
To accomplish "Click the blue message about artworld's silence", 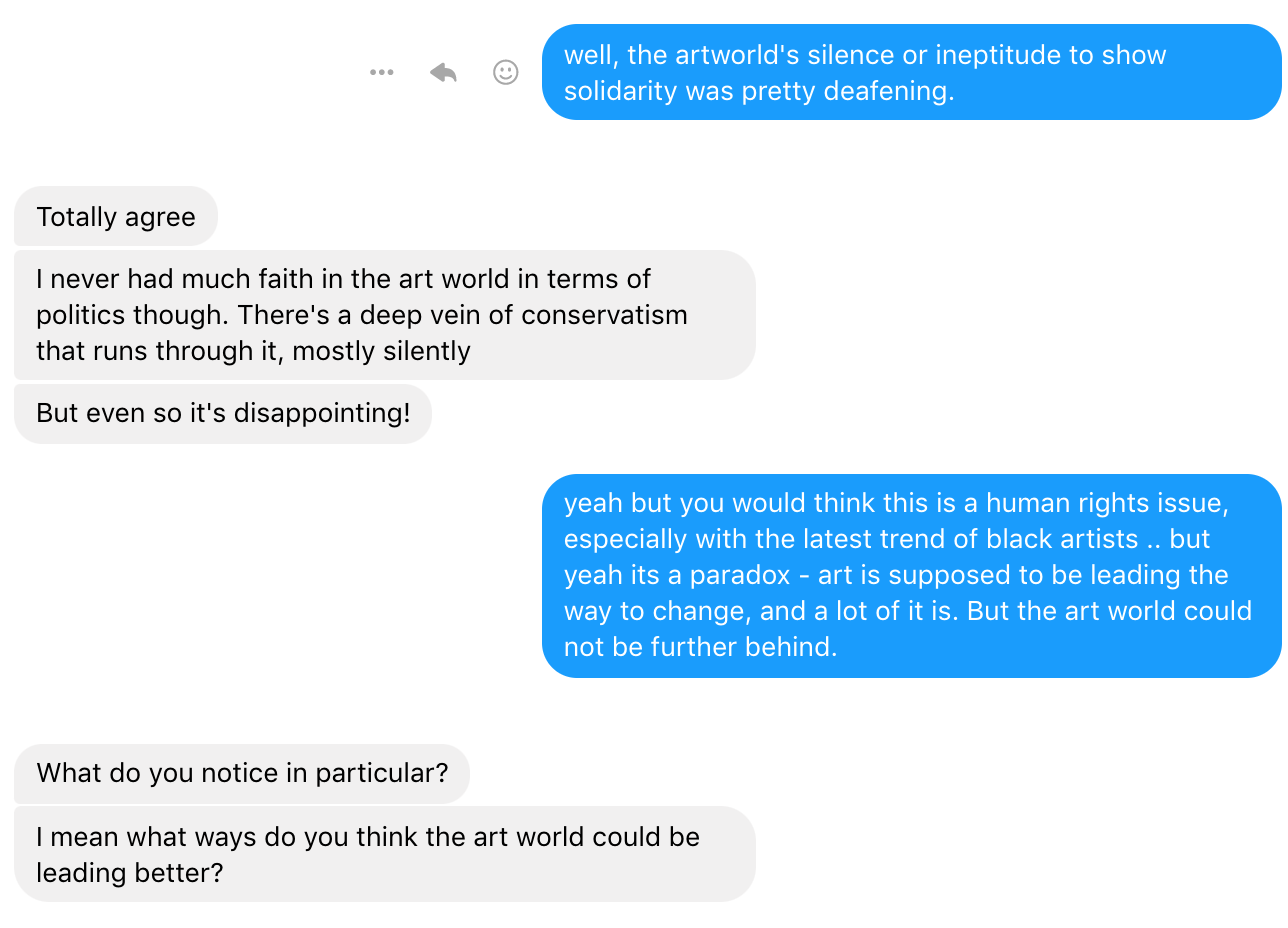I will pos(912,72).
